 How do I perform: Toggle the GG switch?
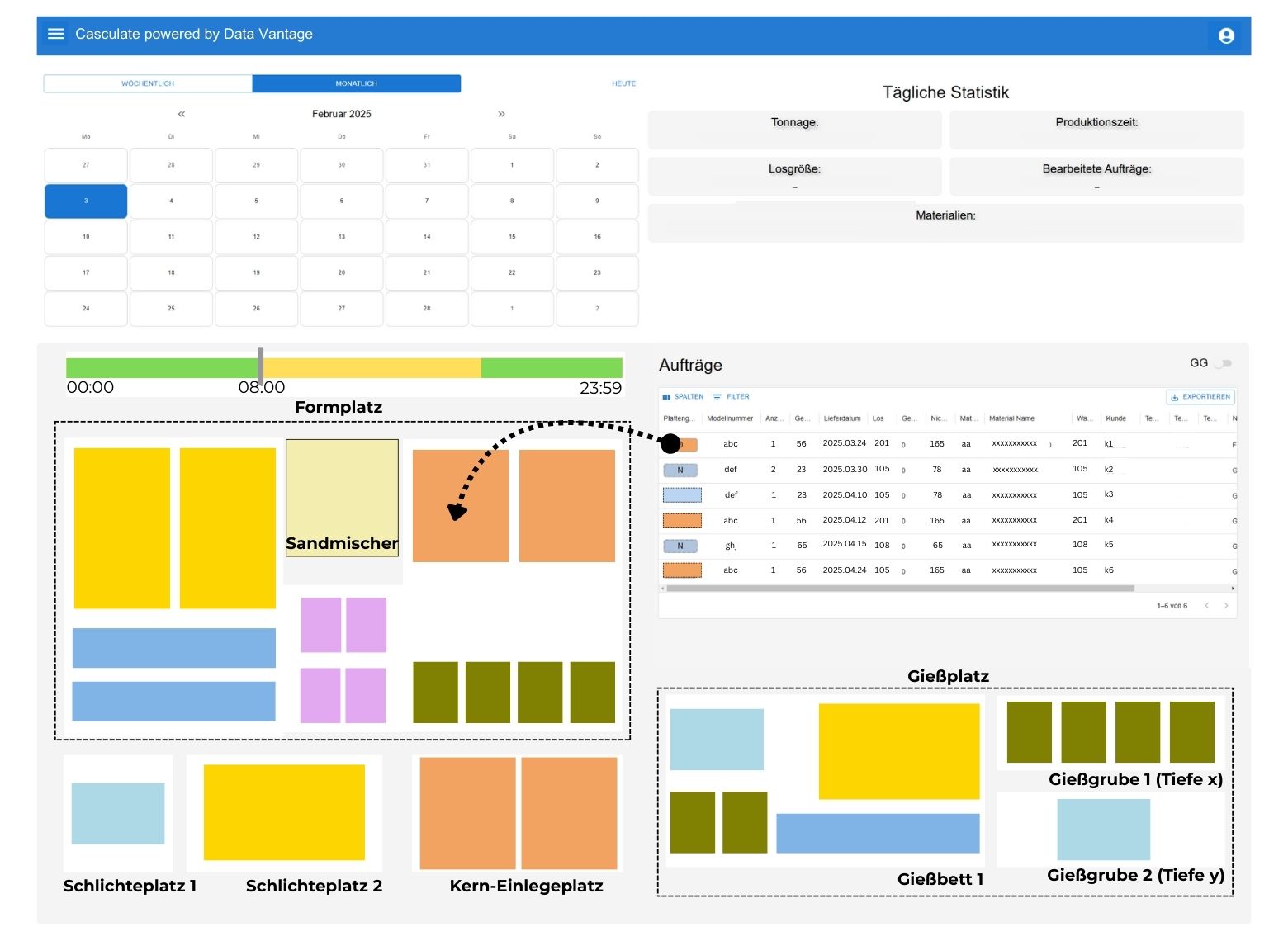pyautogui.click(x=1224, y=363)
